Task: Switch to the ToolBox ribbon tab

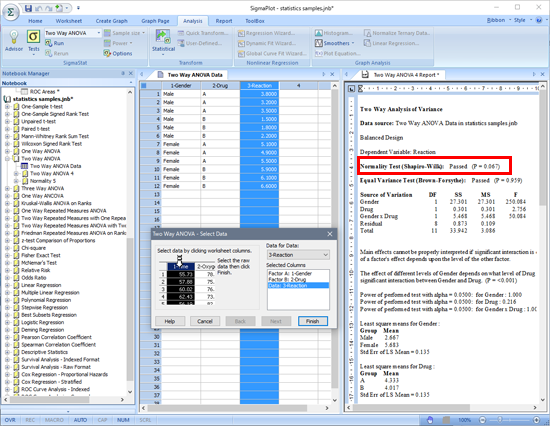Action: pyautogui.click(x=255, y=21)
